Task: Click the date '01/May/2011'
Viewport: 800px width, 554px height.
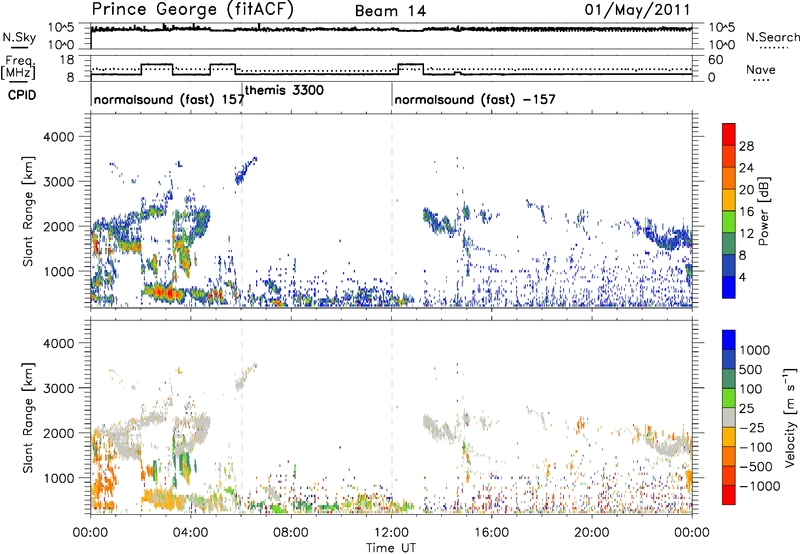Action: pyautogui.click(x=638, y=10)
